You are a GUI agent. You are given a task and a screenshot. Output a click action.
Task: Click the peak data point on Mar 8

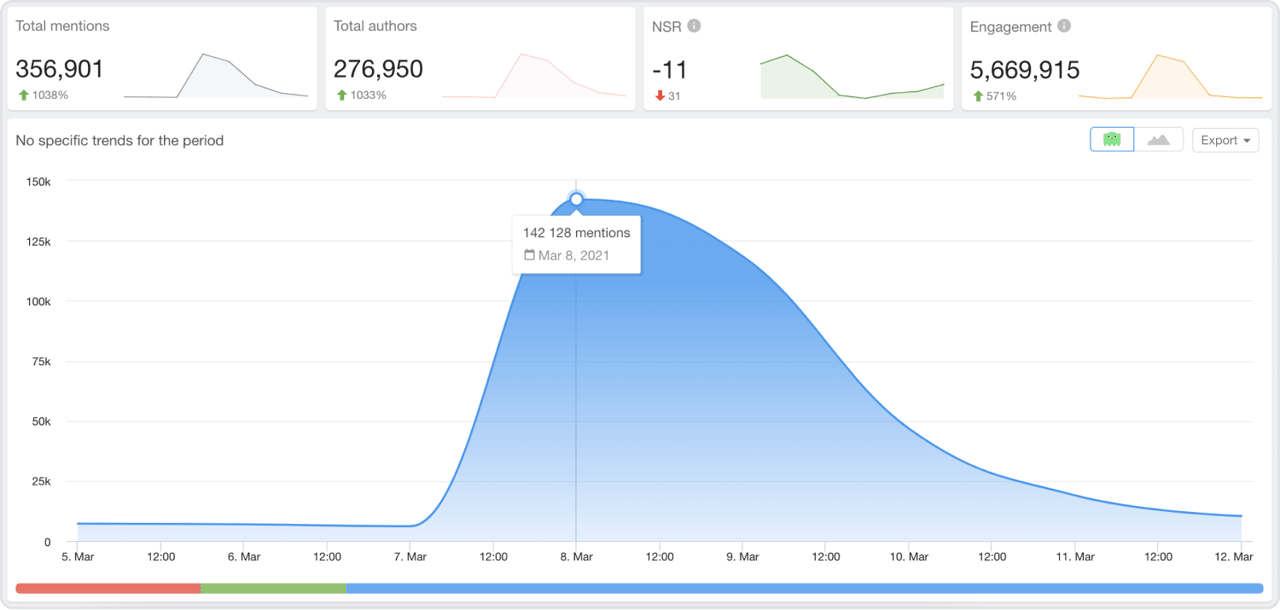(576, 199)
